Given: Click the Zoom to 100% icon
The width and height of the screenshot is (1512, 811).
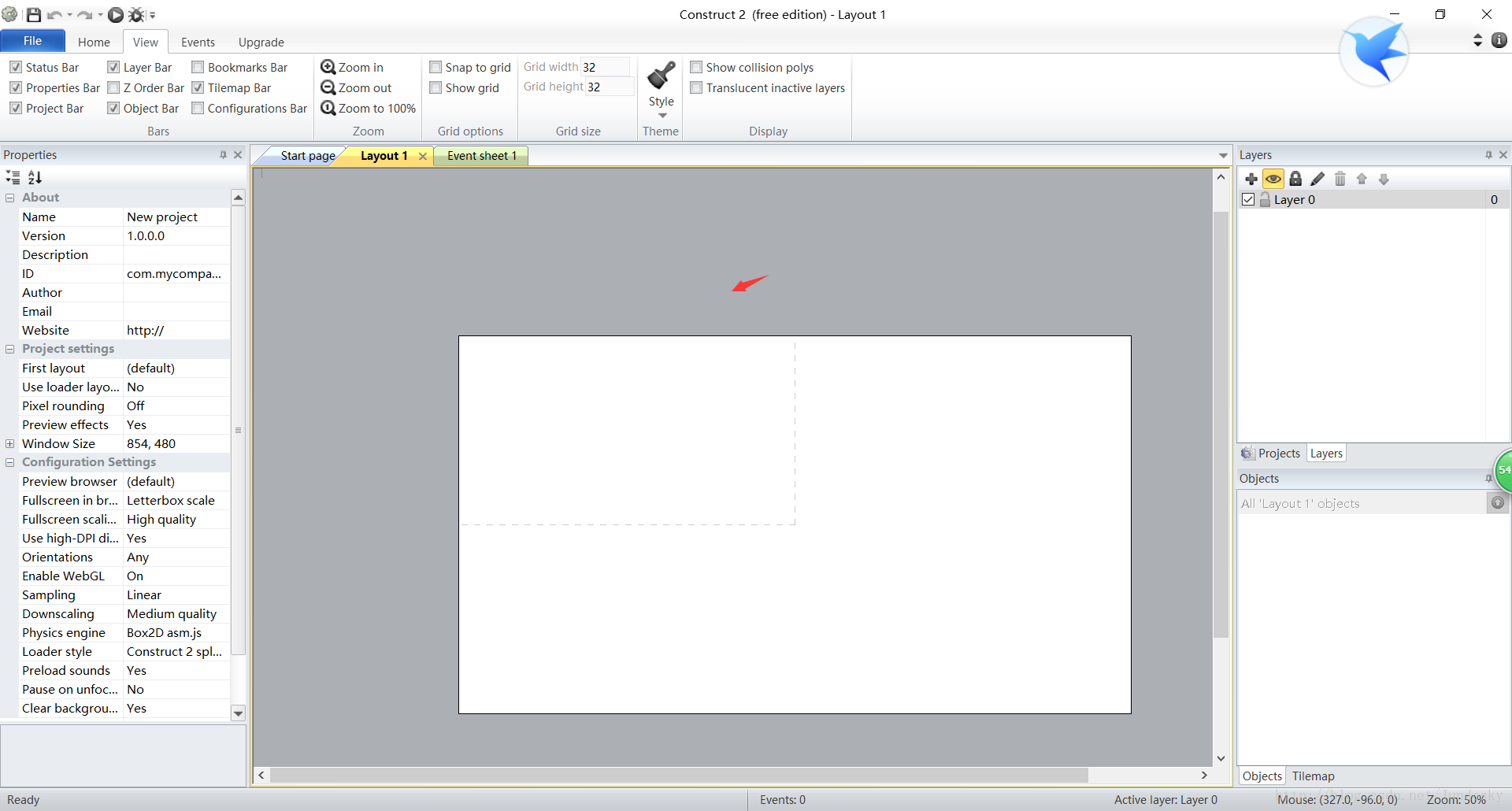Looking at the screenshot, I should coord(328,108).
